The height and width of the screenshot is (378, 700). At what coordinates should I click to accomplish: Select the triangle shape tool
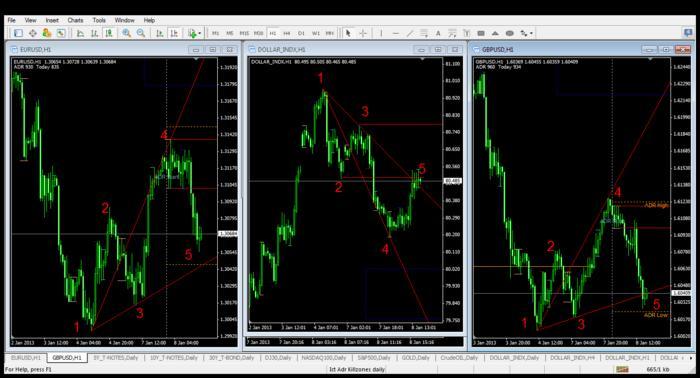[495, 33]
